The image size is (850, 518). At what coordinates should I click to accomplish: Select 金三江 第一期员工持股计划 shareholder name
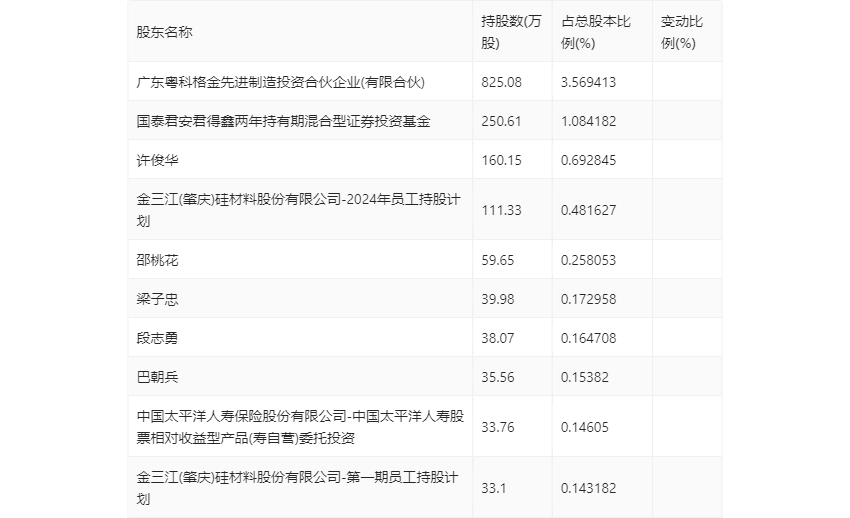click(297, 488)
